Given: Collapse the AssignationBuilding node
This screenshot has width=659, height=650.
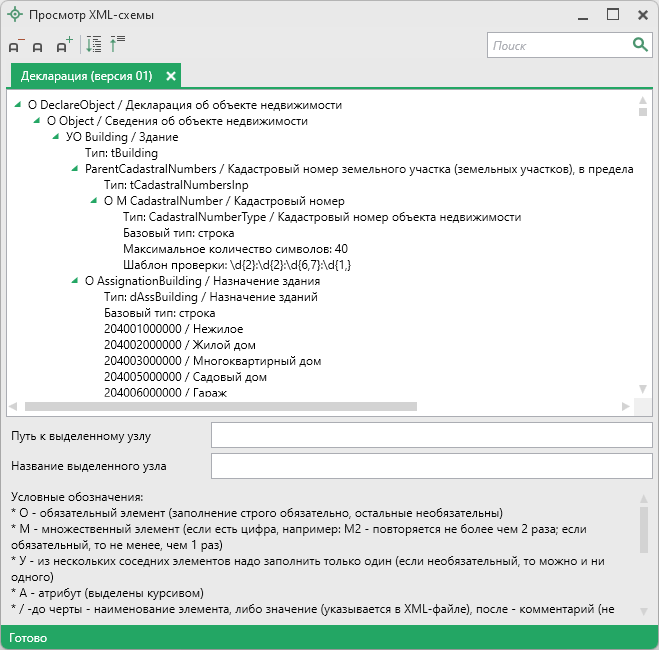Looking at the screenshot, I should (76, 282).
